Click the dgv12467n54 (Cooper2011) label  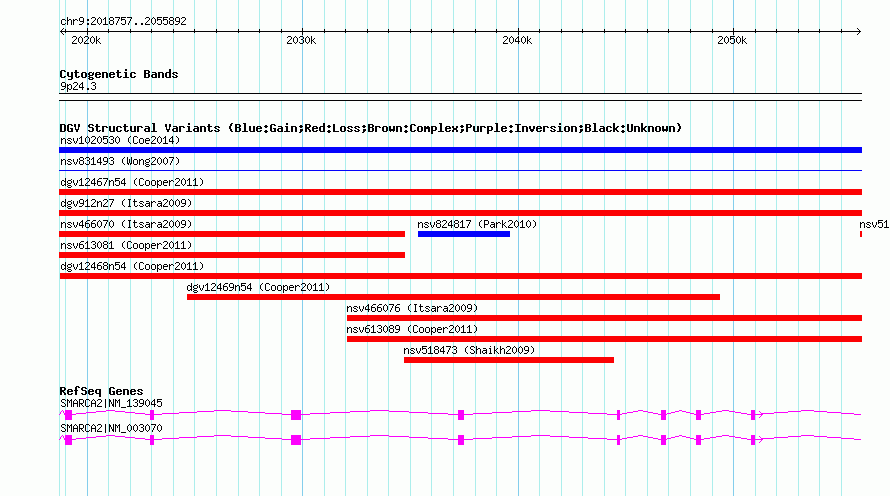(x=132, y=182)
